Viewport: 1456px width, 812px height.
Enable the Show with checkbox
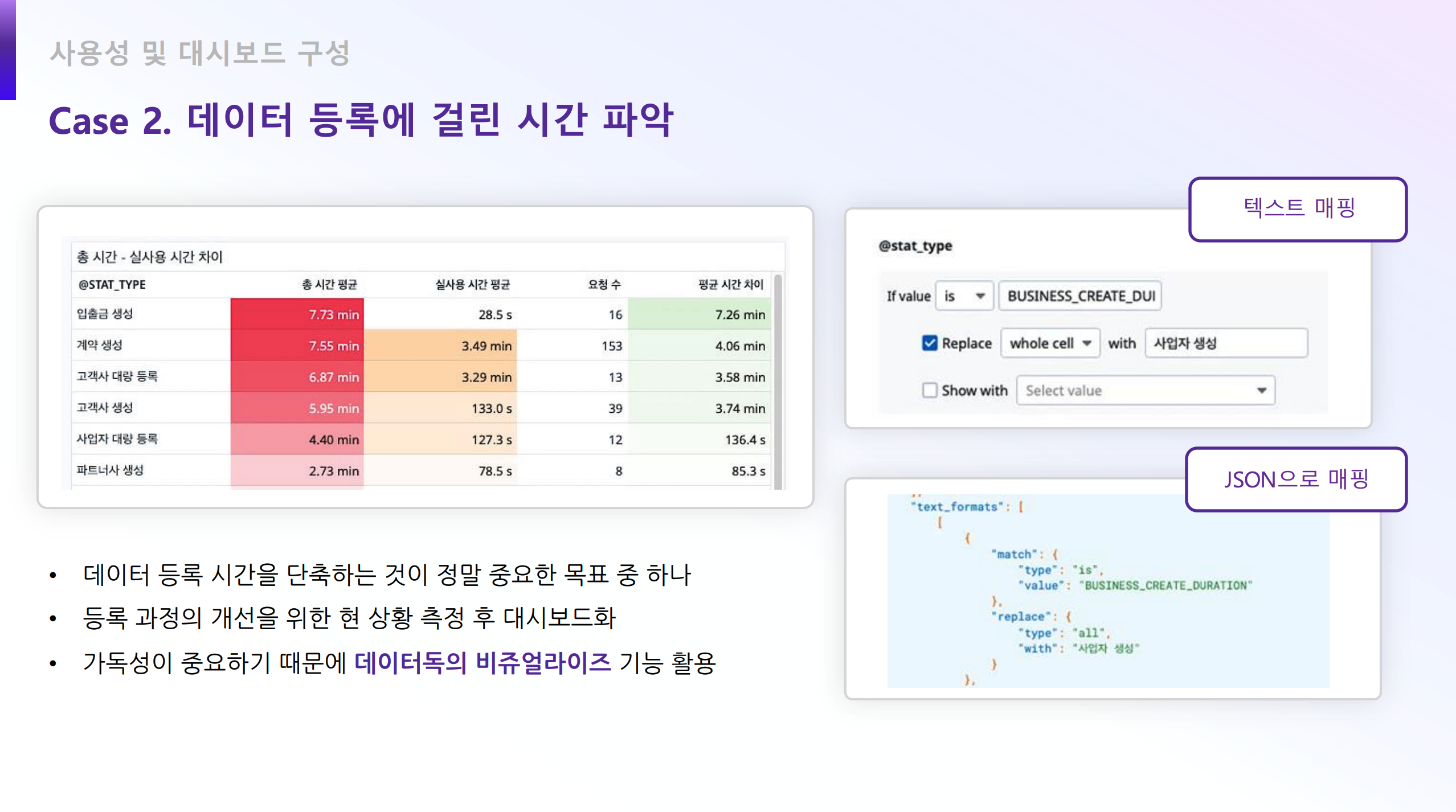click(930, 390)
